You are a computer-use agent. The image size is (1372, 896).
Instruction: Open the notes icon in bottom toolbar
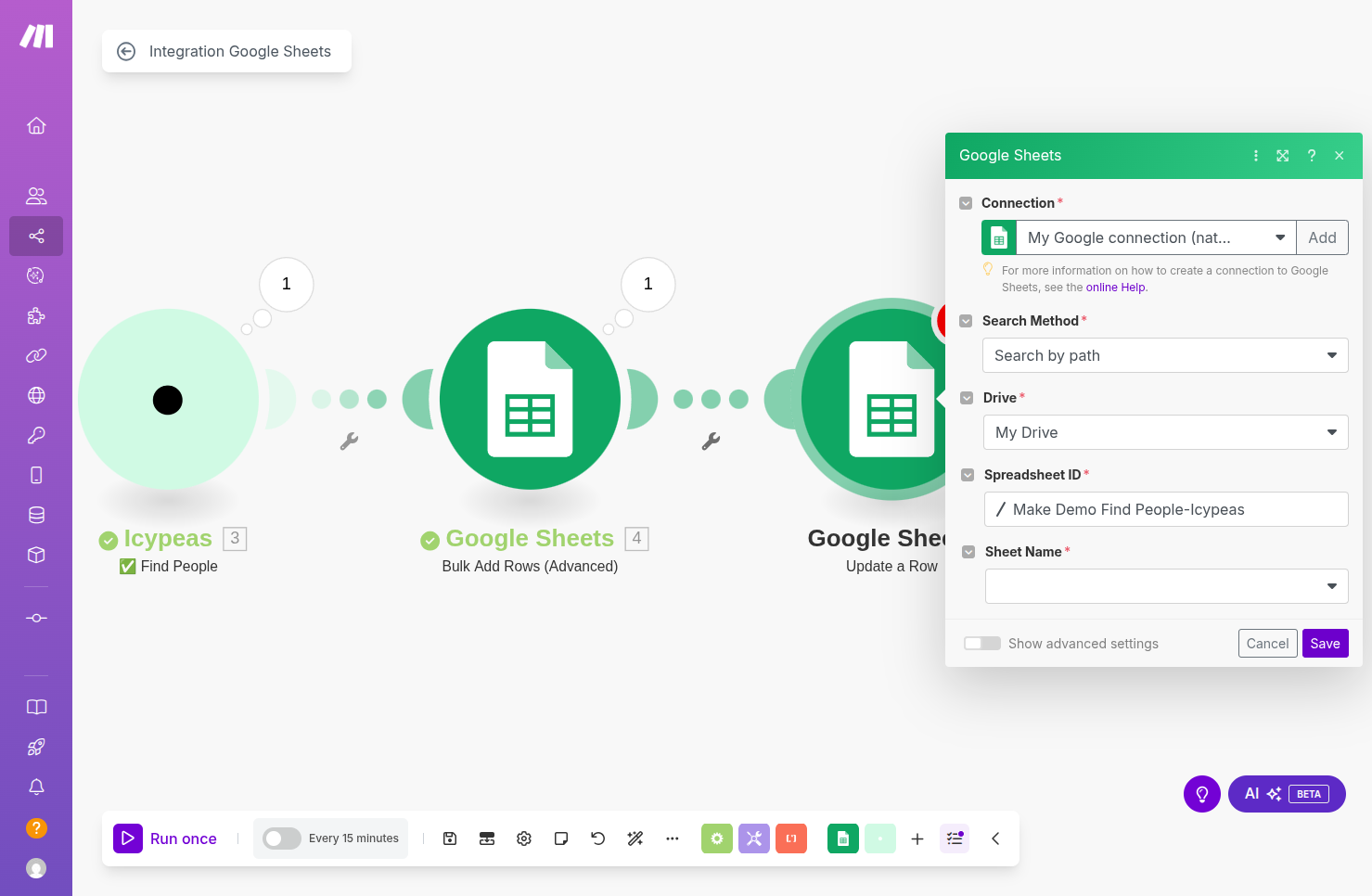[561, 838]
